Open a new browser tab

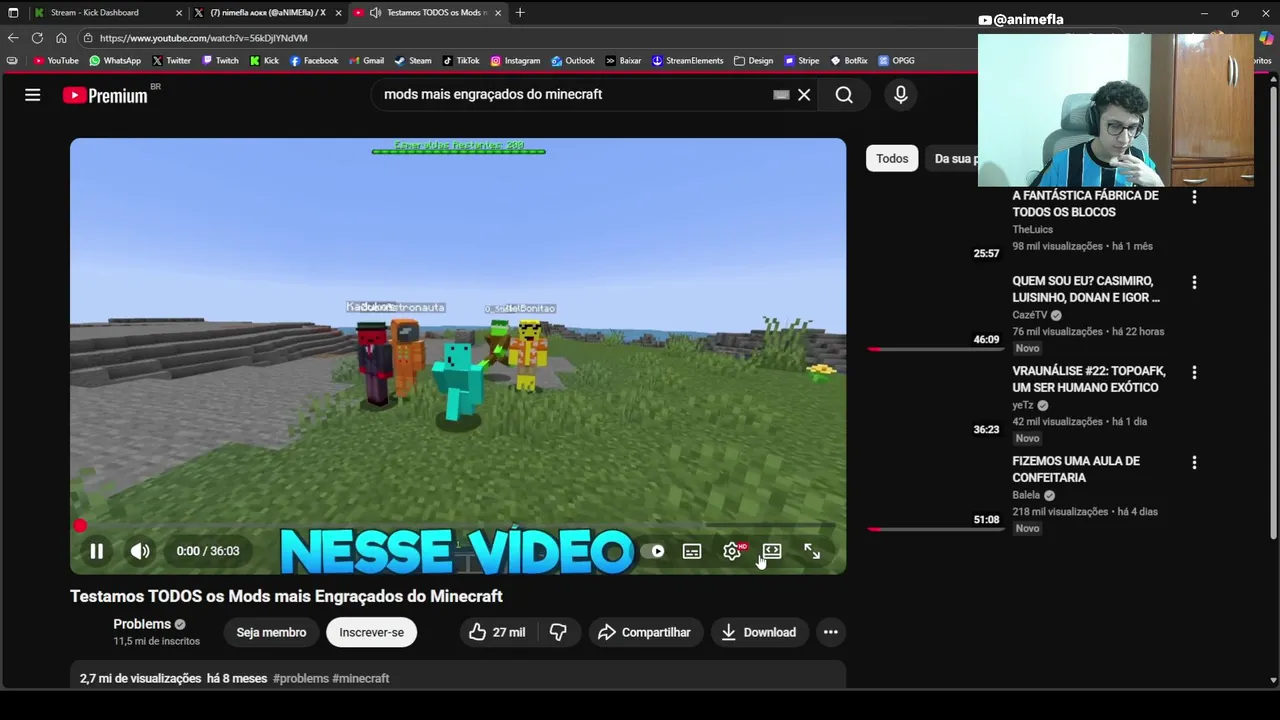coord(520,13)
